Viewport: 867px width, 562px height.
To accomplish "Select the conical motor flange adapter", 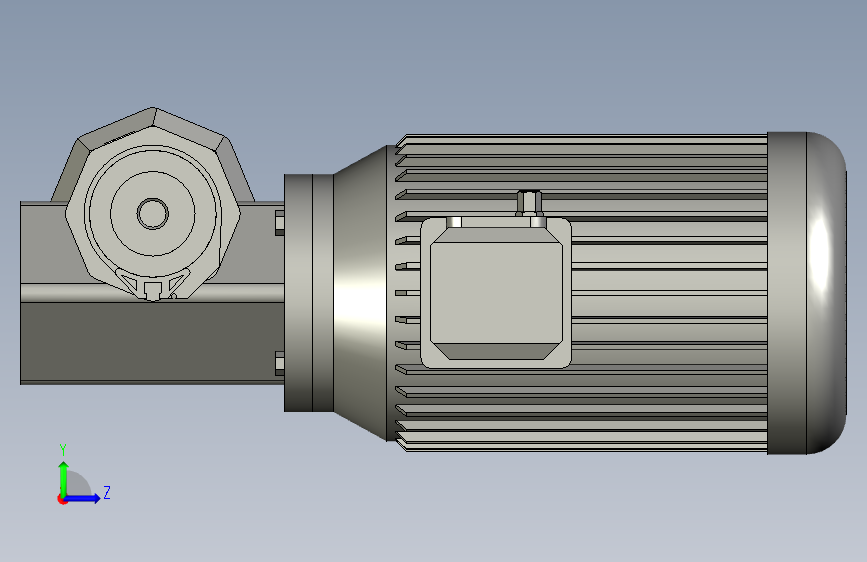I will pyautogui.click(x=359, y=293).
